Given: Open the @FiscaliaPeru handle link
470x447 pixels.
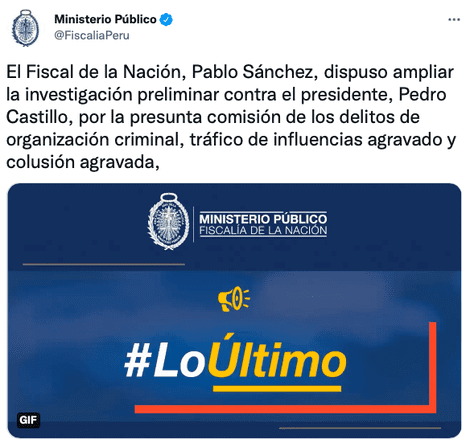Looking at the screenshot, I should pyautogui.click(x=92, y=35).
